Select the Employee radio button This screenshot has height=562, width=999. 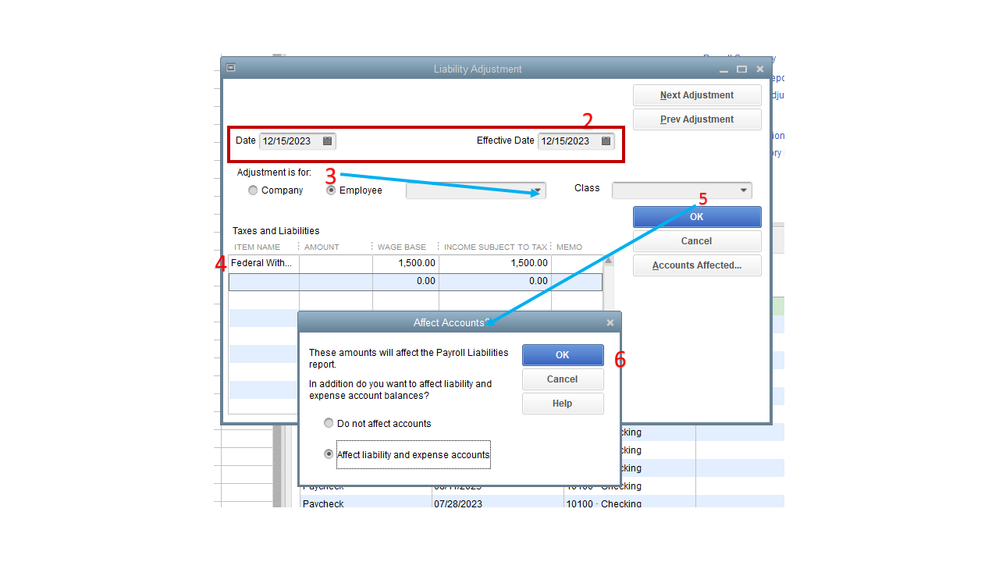tap(331, 191)
